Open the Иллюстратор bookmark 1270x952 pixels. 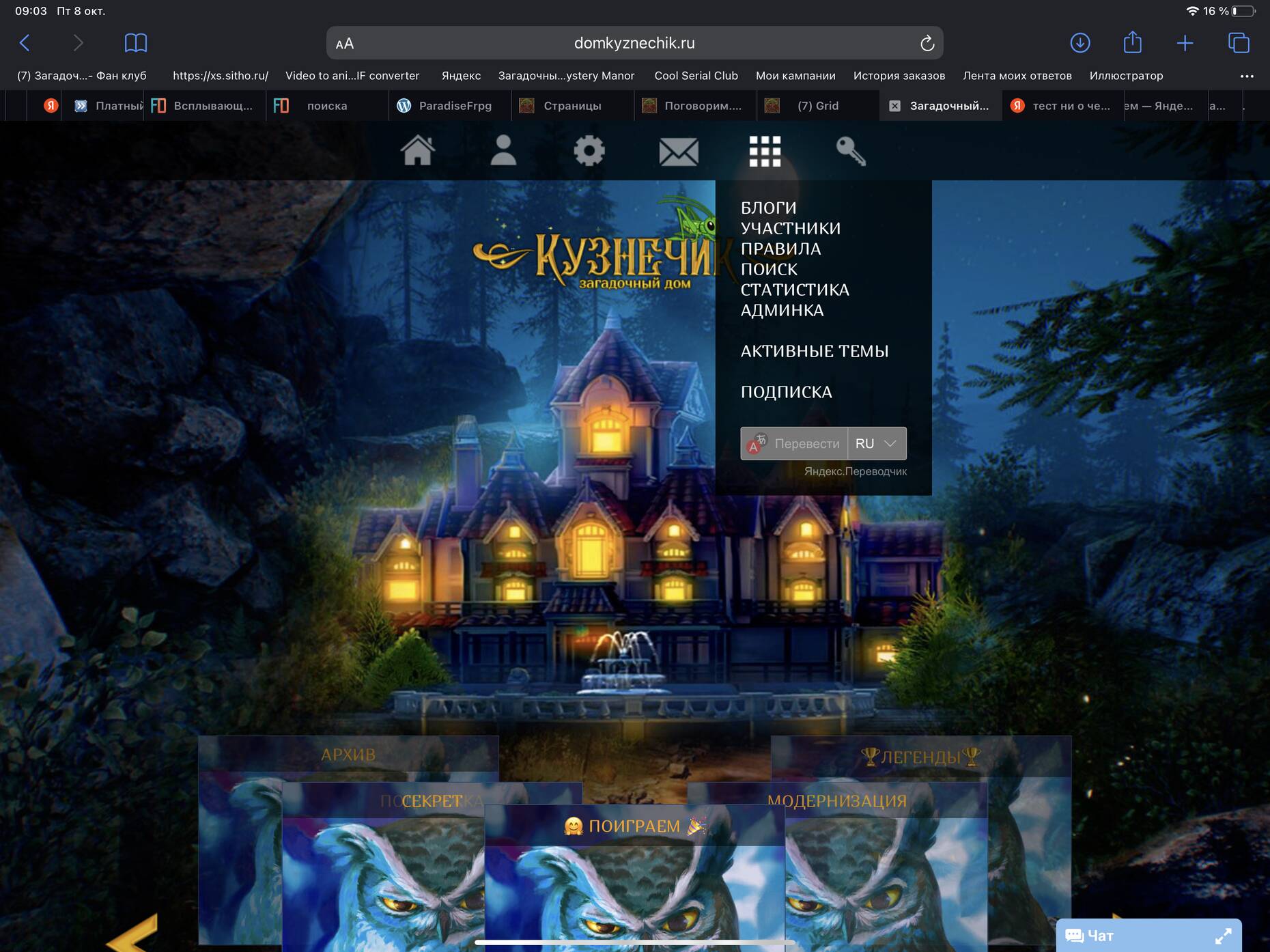point(1126,76)
